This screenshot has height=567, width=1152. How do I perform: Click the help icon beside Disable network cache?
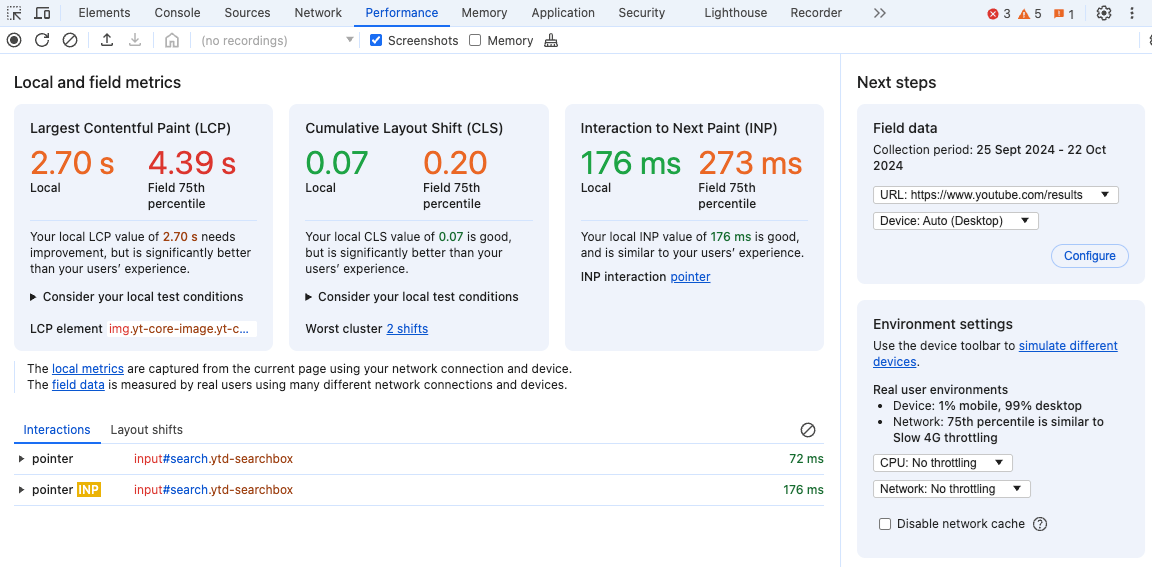(x=1040, y=524)
